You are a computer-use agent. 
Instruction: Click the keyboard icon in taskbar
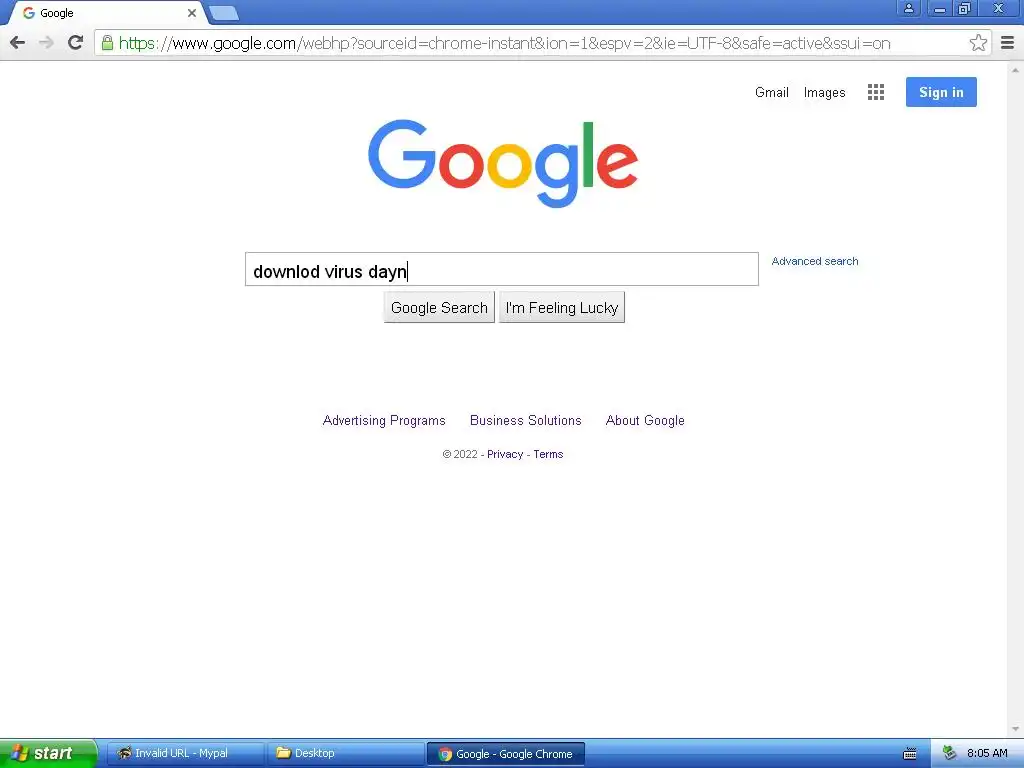tap(910, 754)
